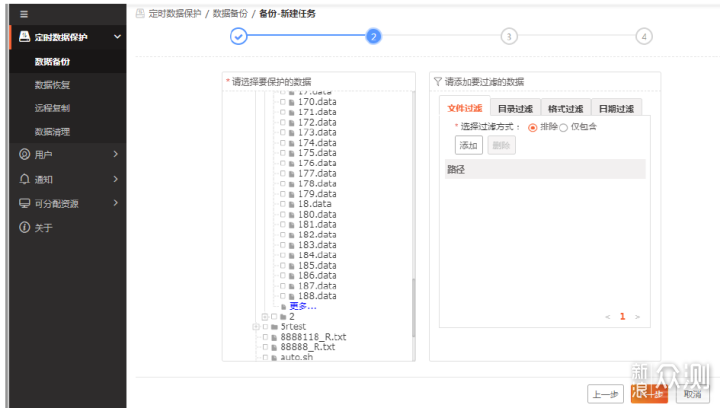Check the 172.data checkbox
The height and width of the screenshot is (408, 720).
pos(283,123)
